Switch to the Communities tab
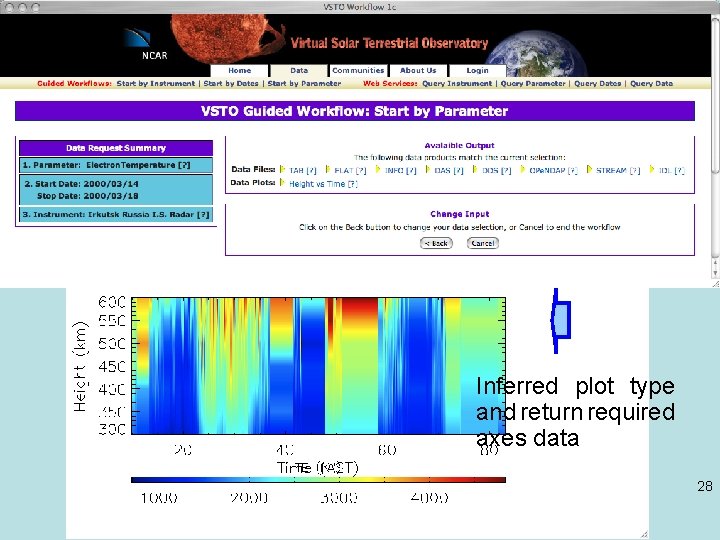 click(358, 71)
